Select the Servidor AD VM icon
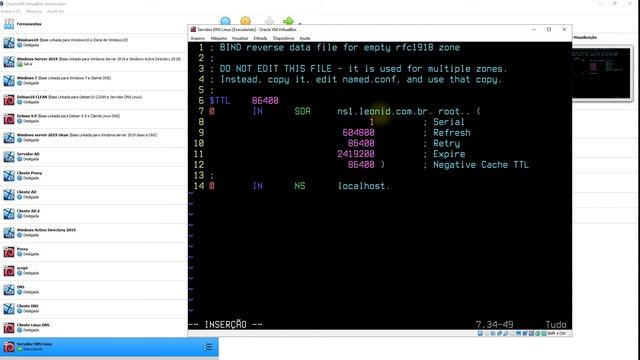 coord(9,156)
